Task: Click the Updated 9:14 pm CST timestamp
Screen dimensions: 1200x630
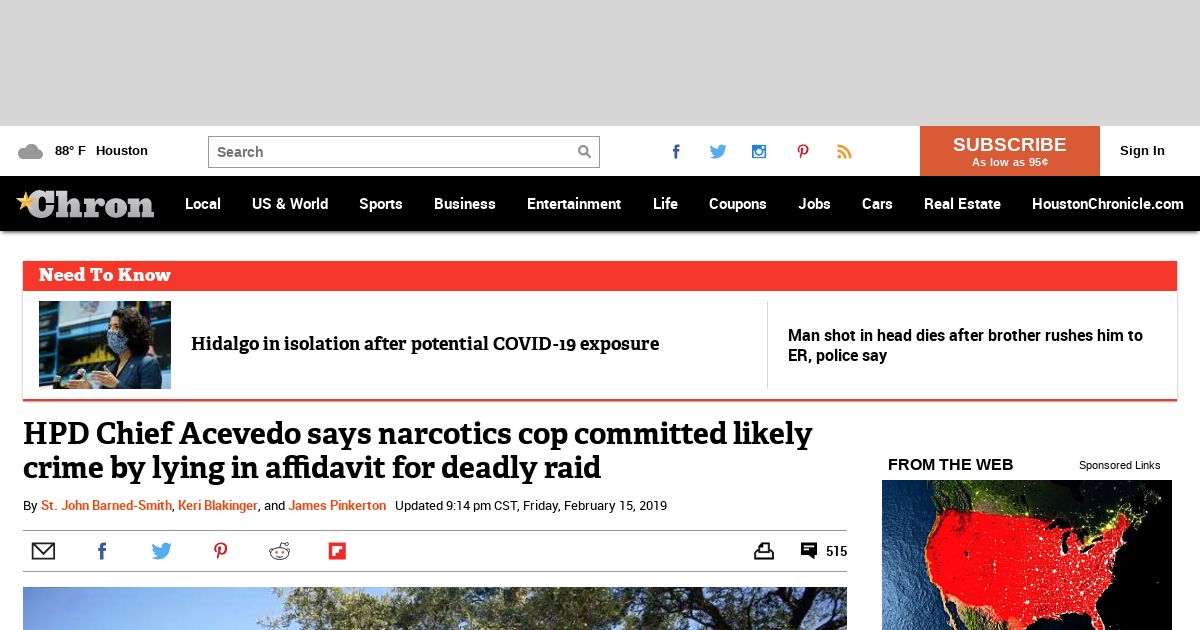Action: pos(531,506)
